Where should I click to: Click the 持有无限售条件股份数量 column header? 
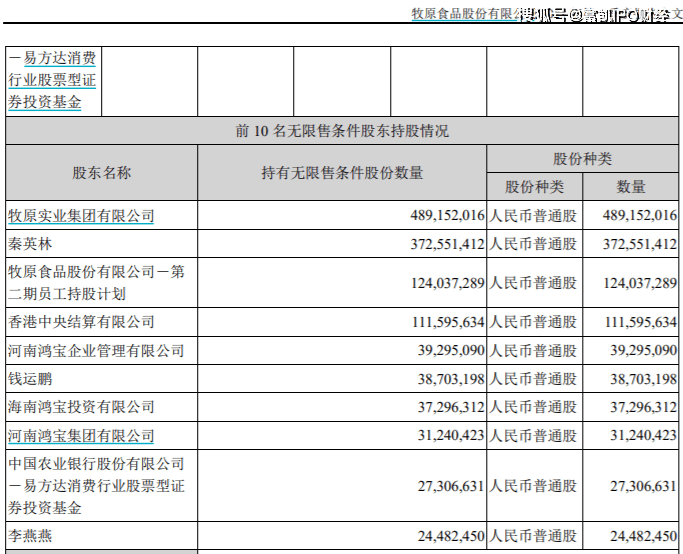pyautogui.click(x=342, y=173)
